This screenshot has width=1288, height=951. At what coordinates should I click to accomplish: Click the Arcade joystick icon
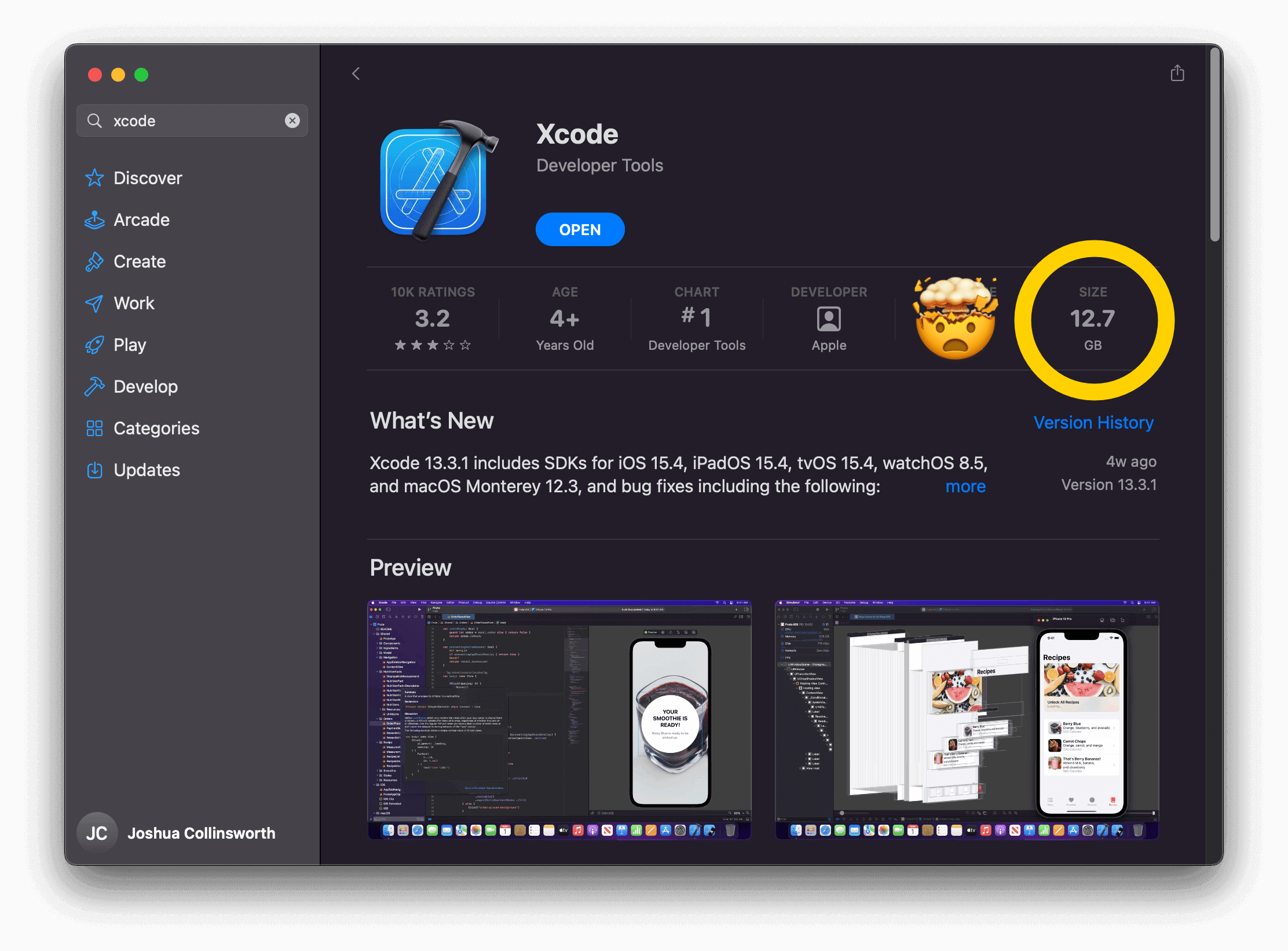(x=94, y=220)
